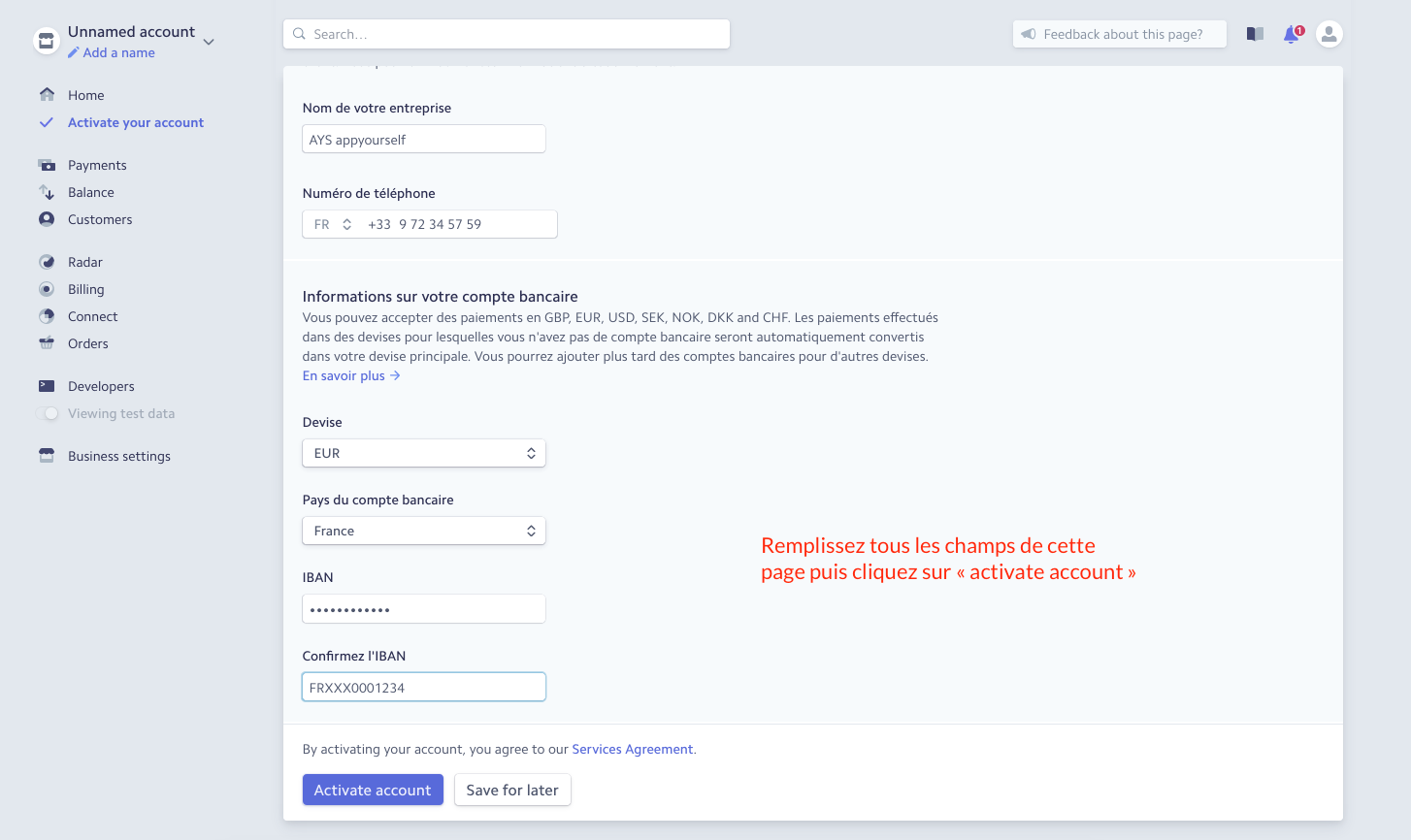Click the Orders basket icon
This screenshot has width=1411, height=840.
coord(47,343)
